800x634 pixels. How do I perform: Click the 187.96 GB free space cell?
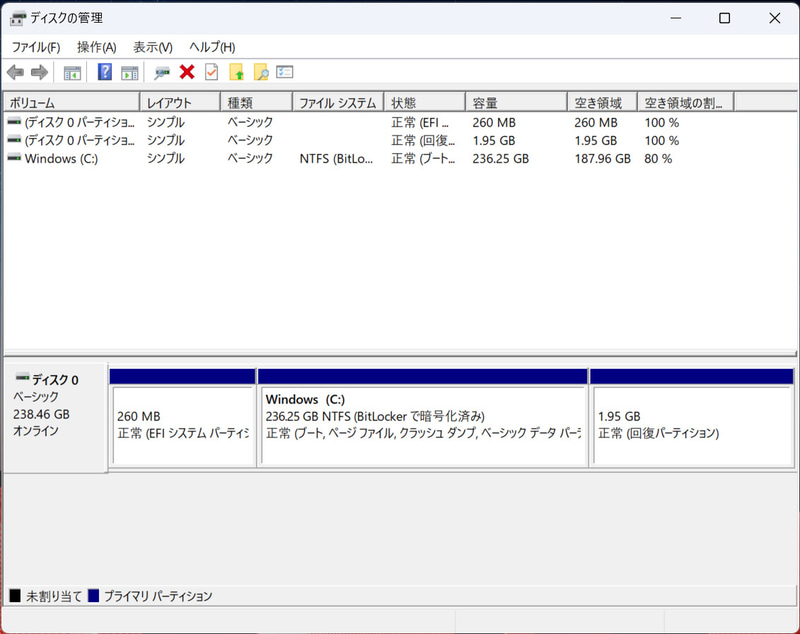coord(603,159)
